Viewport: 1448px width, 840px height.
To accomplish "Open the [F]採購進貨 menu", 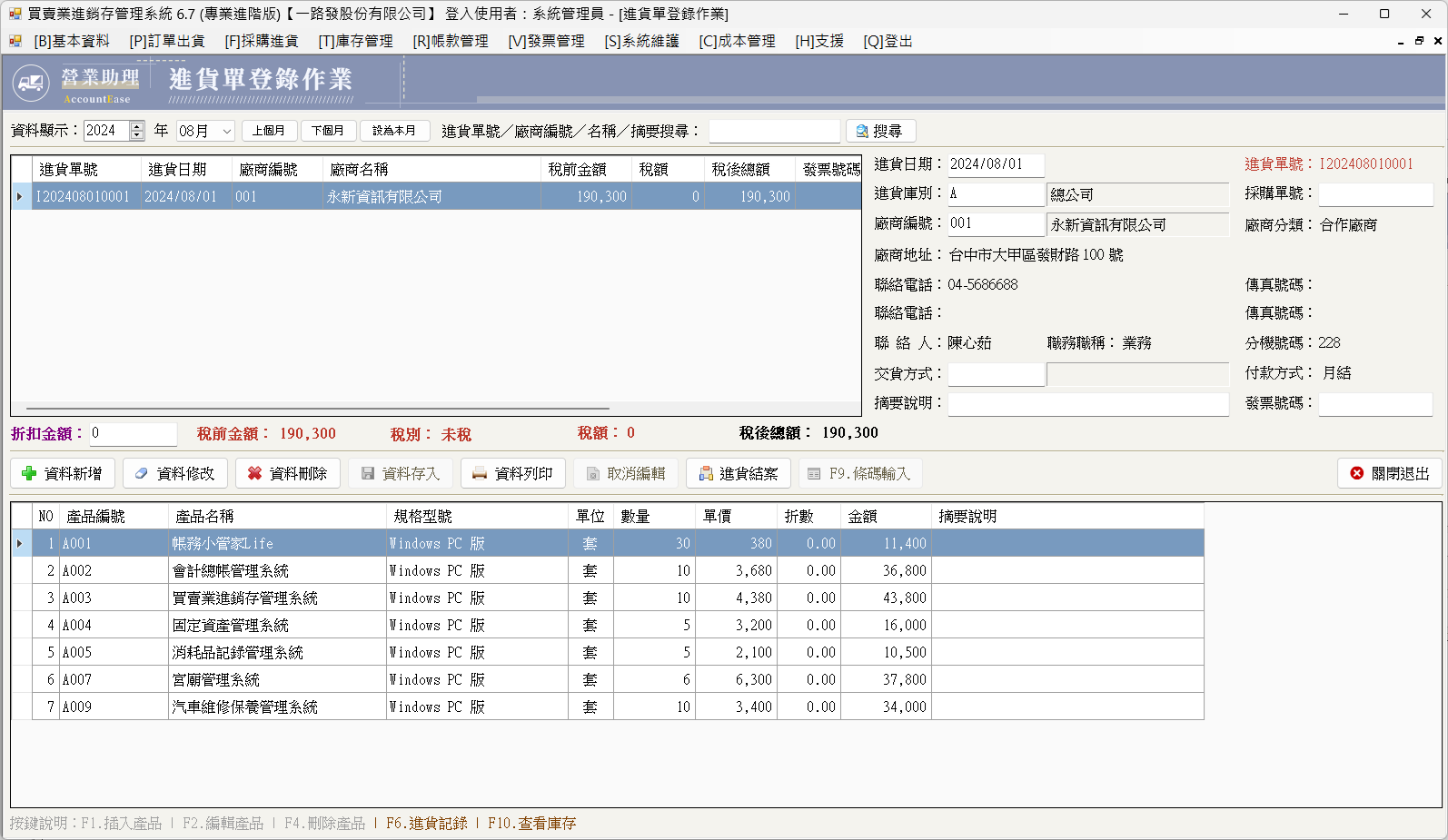I will [262, 41].
